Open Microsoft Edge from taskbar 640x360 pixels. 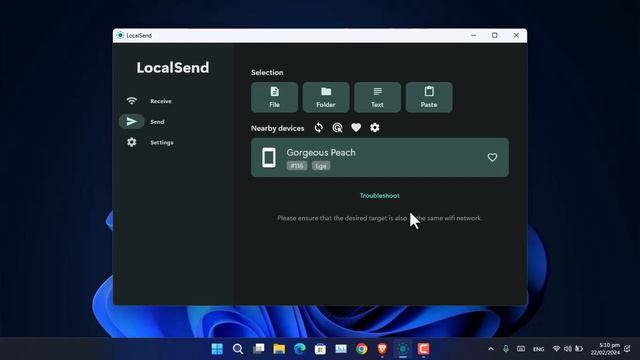coord(300,349)
